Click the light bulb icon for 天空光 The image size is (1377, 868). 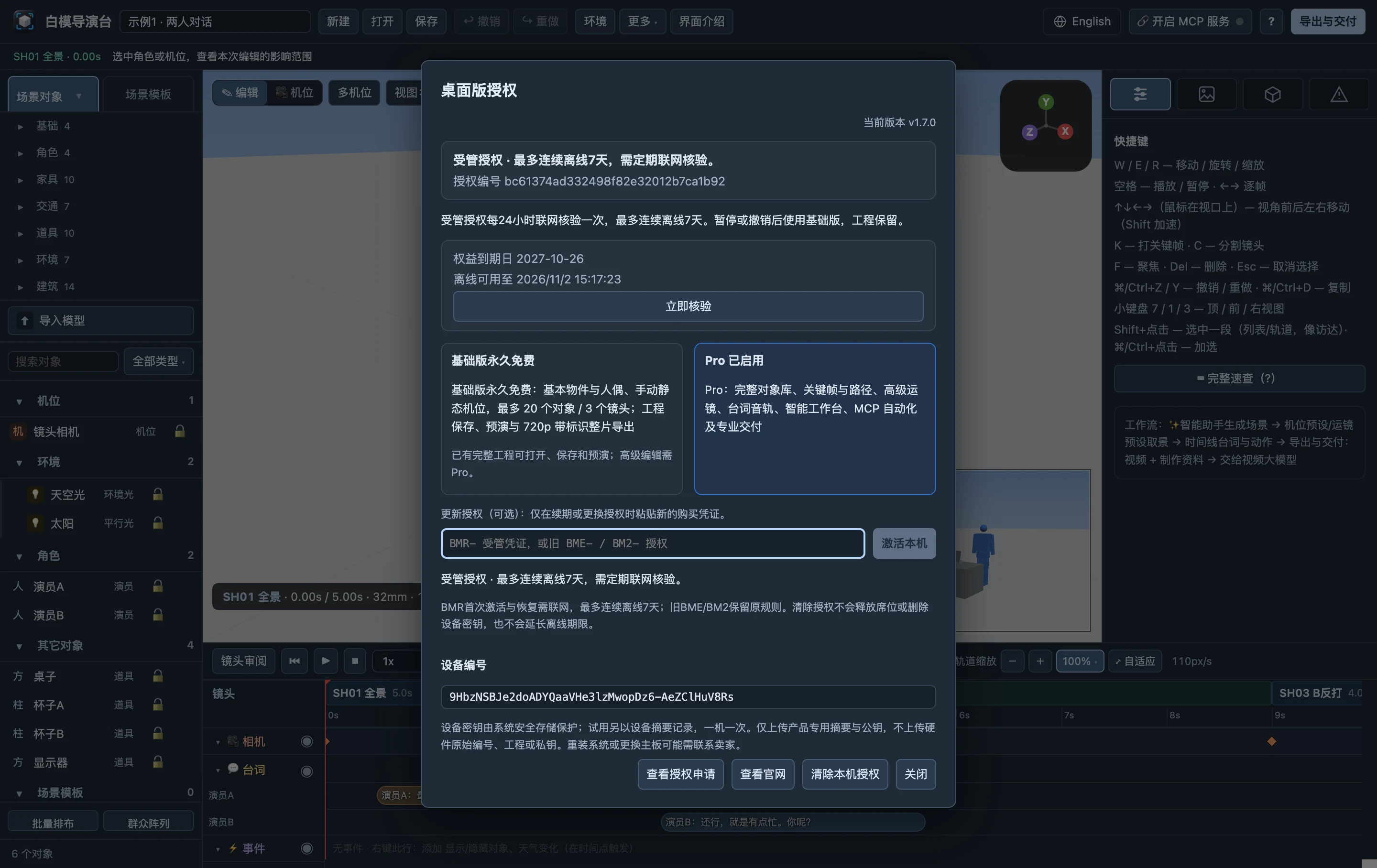pyautogui.click(x=35, y=494)
